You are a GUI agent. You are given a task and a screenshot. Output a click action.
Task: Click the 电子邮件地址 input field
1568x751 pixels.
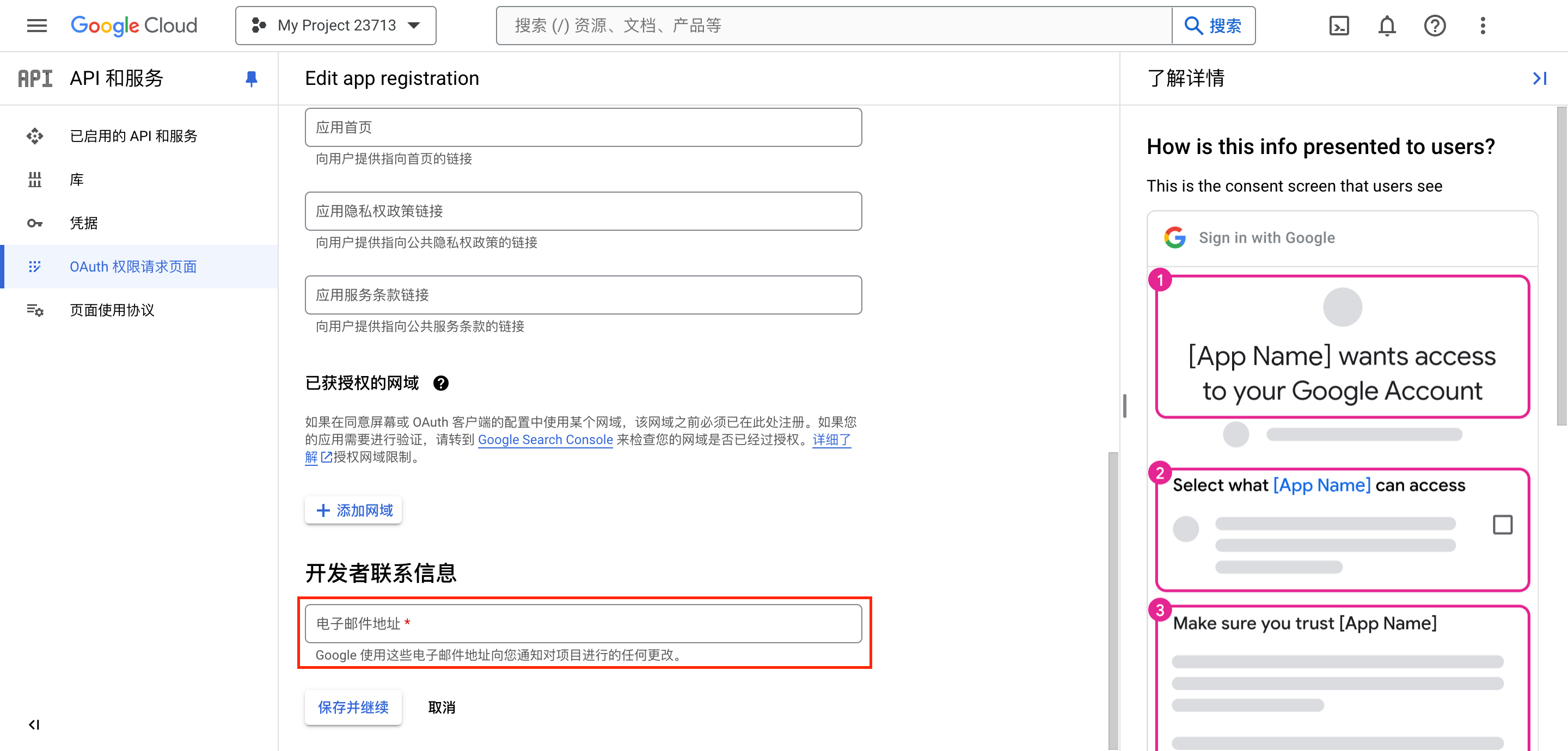[583, 623]
